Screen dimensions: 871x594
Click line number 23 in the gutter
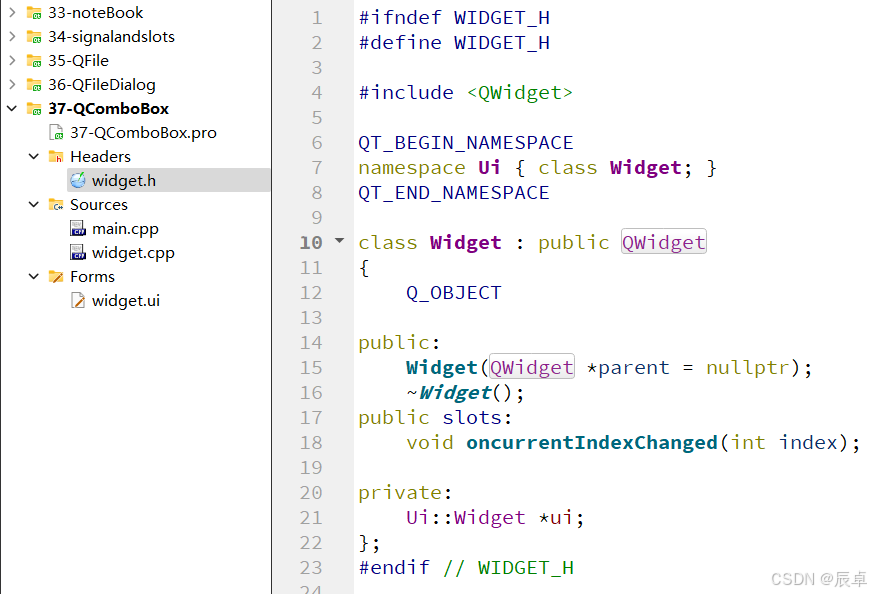pos(311,567)
